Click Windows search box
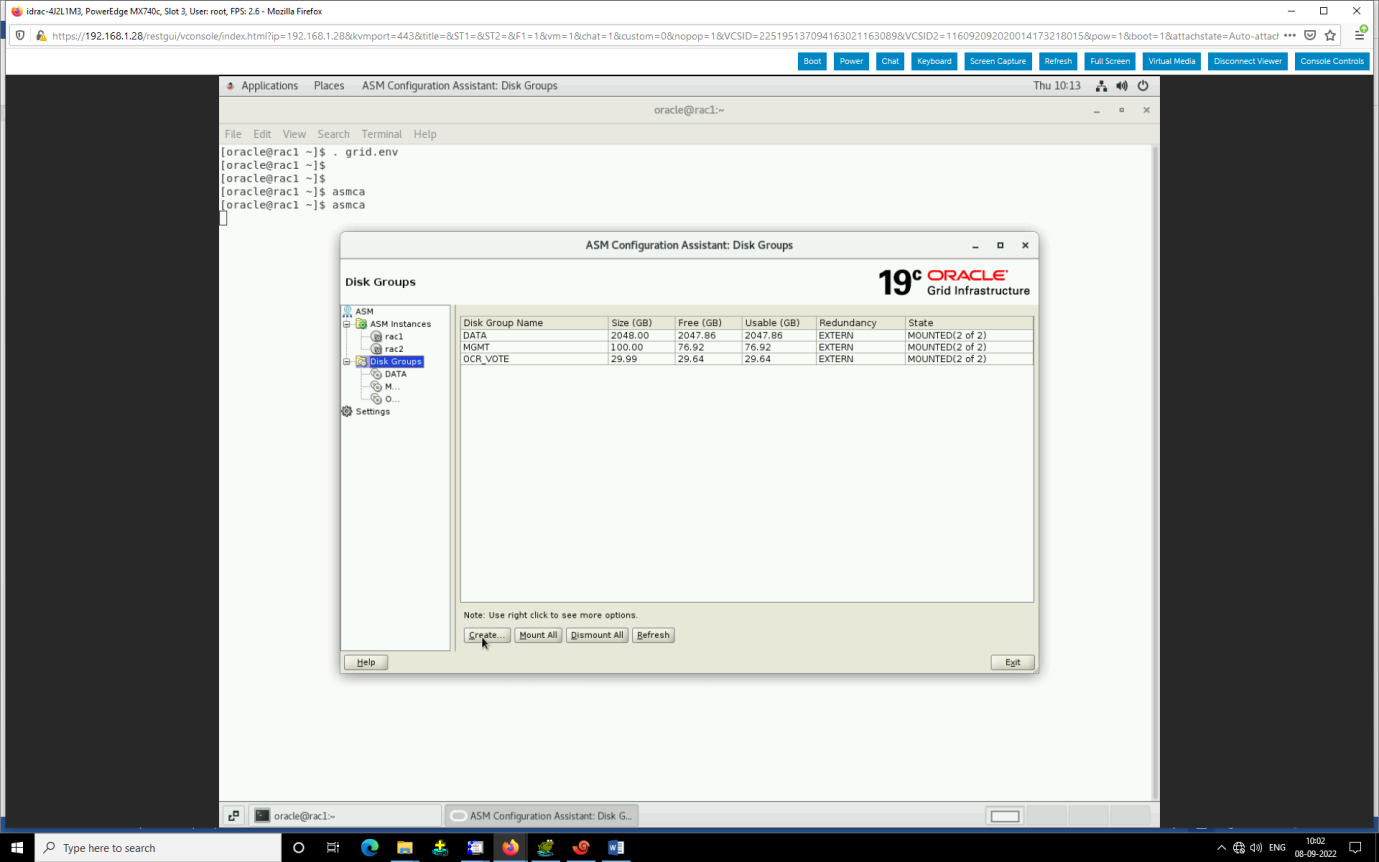Image resolution: width=1379 pixels, height=862 pixels. click(x=158, y=847)
